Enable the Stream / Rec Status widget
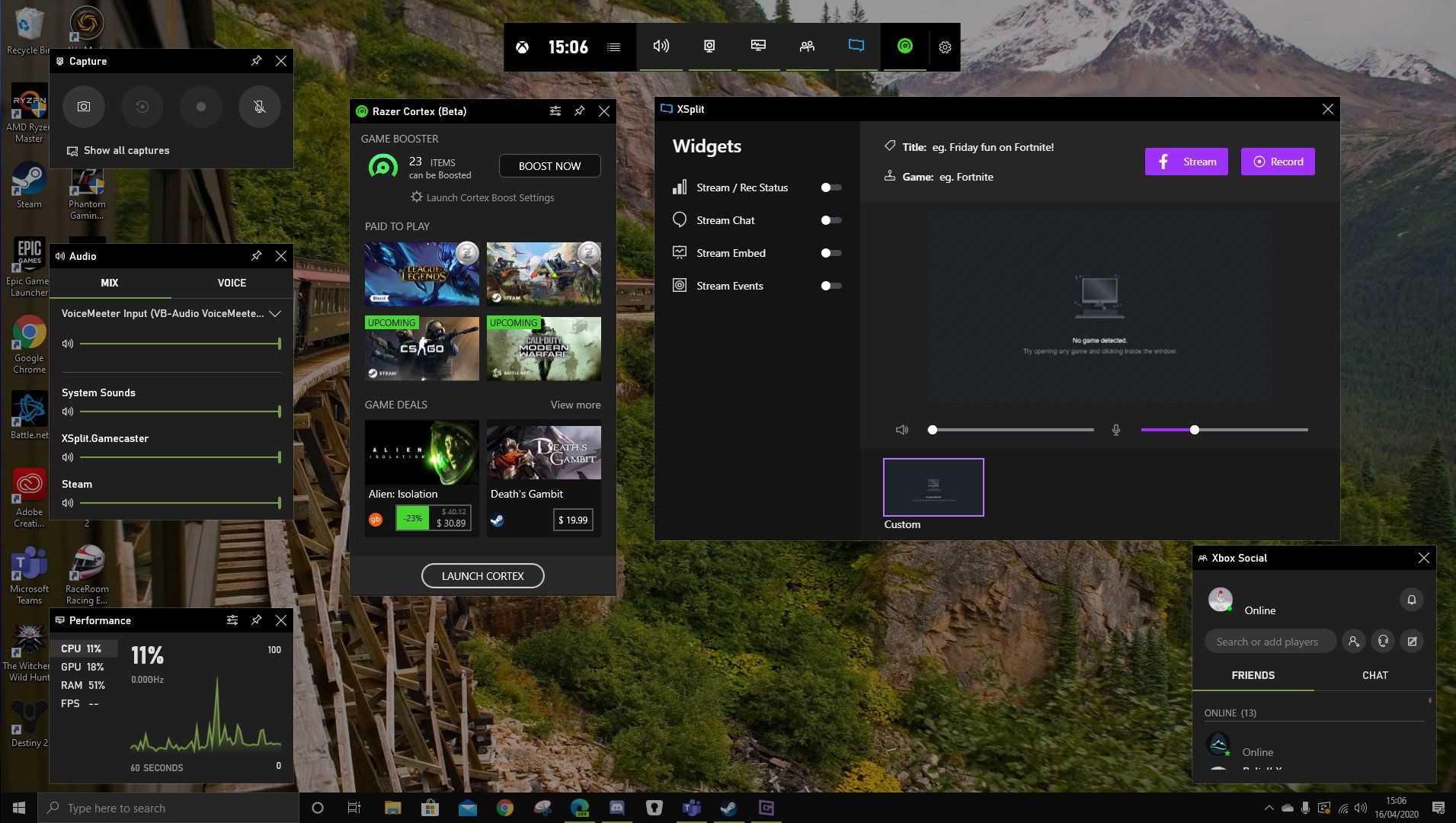 [831, 187]
